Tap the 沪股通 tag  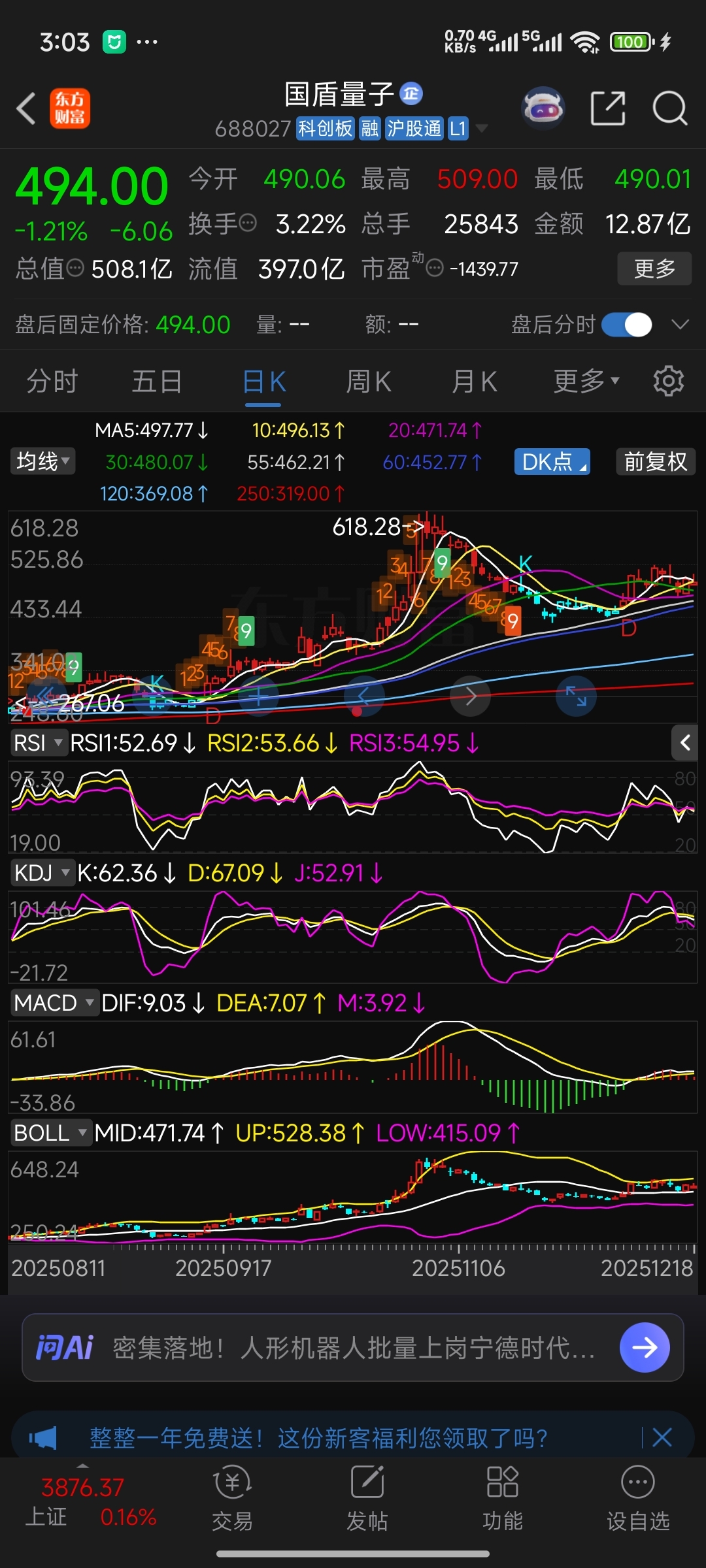[414, 128]
